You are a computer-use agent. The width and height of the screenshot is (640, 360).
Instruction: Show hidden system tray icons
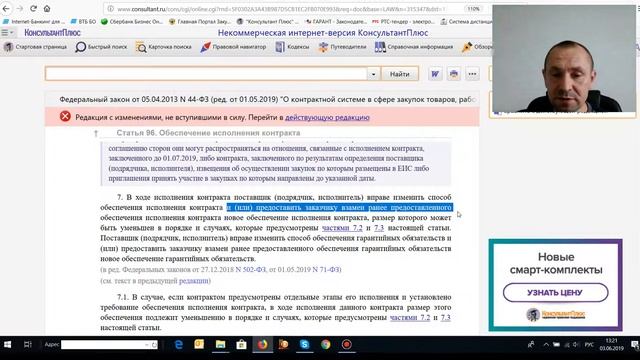[x=546, y=344]
